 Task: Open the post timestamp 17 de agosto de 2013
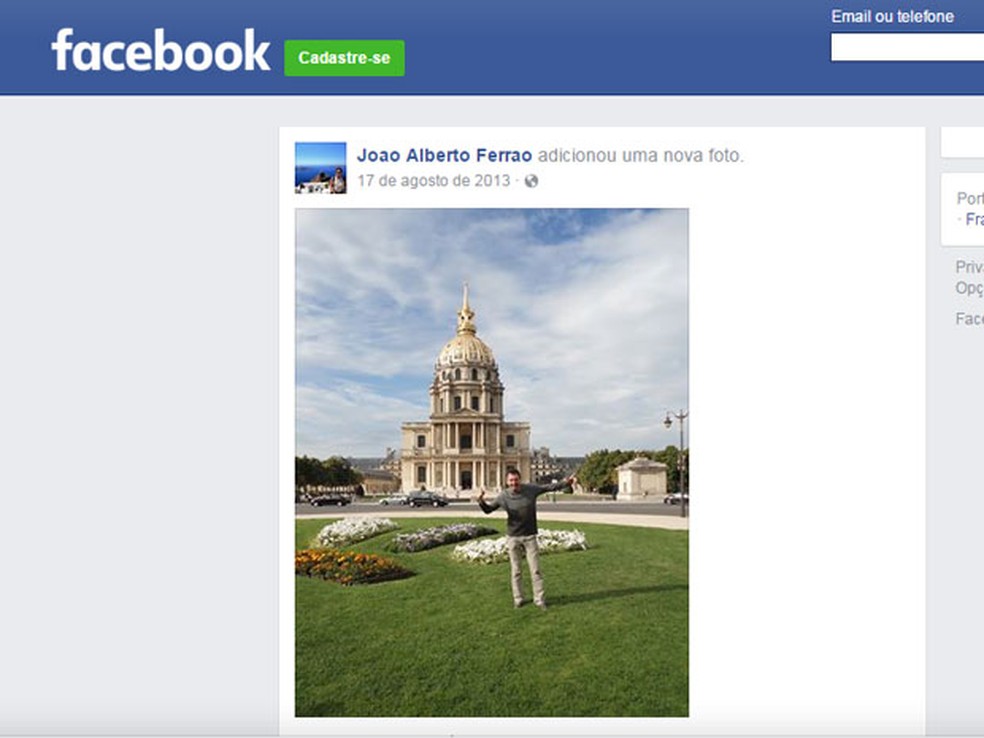[x=434, y=181]
